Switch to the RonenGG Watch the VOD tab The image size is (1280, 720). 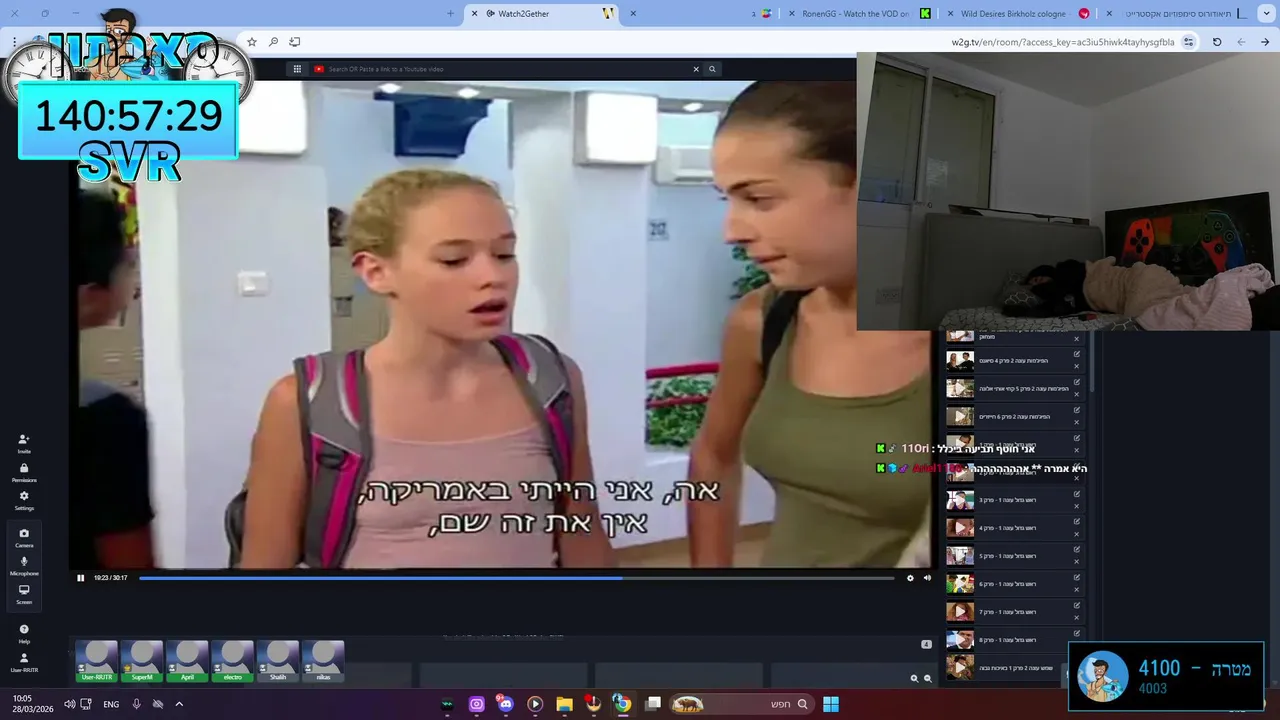[855, 13]
